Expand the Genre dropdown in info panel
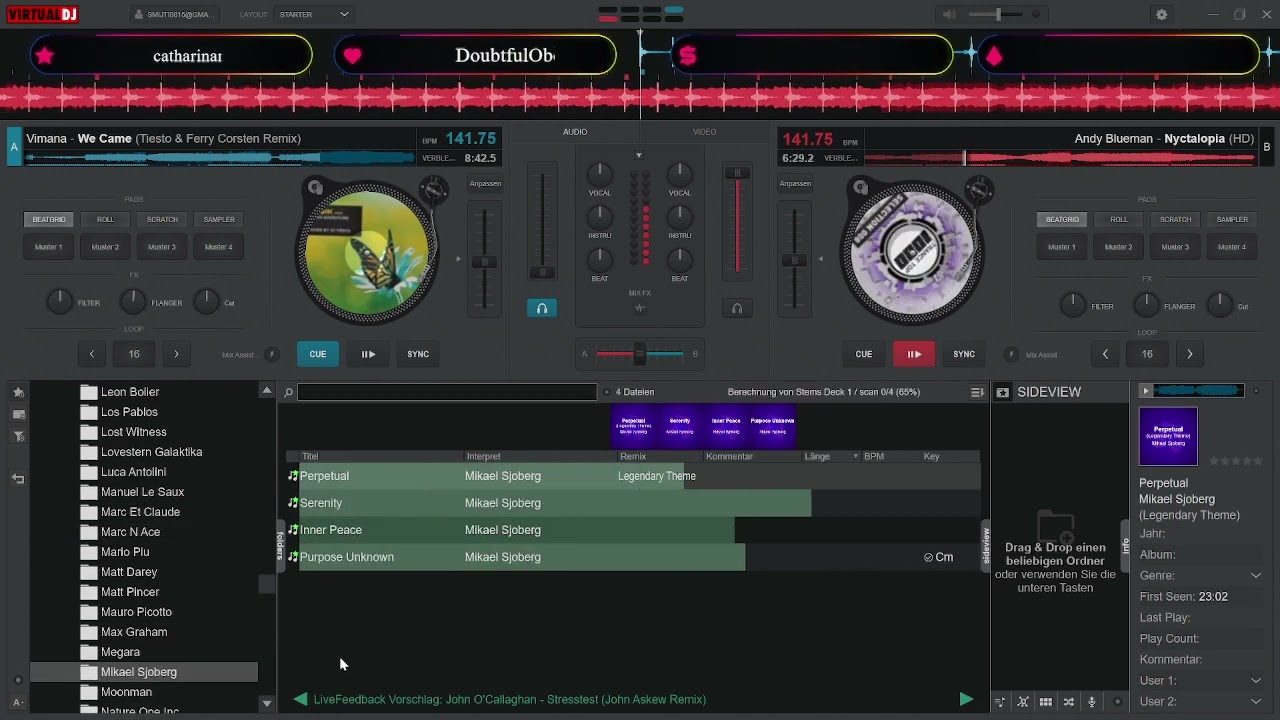This screenshot has width=1280, height=720. (1256, 575)
